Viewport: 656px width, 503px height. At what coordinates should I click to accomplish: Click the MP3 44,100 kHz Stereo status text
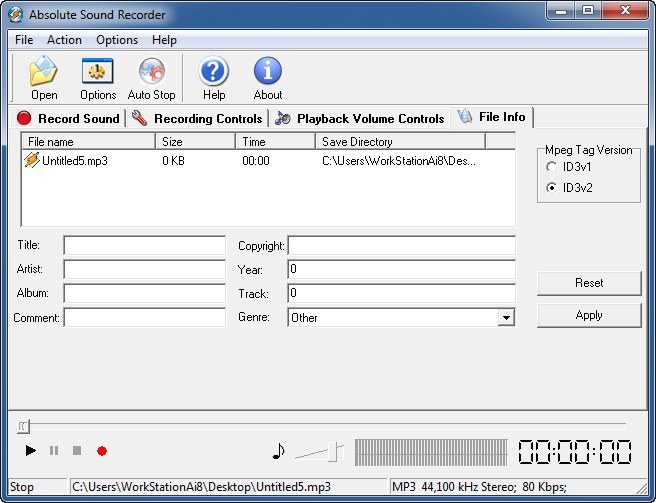[x=479, y=487]
